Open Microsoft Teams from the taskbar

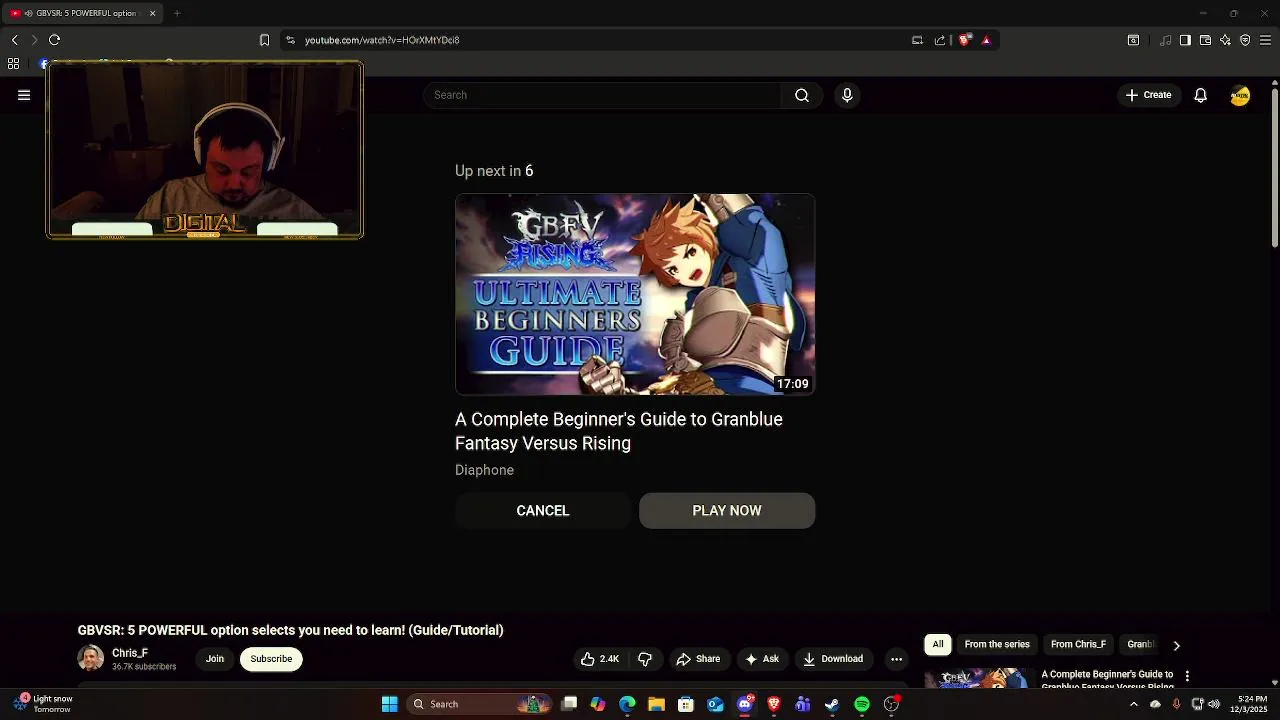pos(802,704)
